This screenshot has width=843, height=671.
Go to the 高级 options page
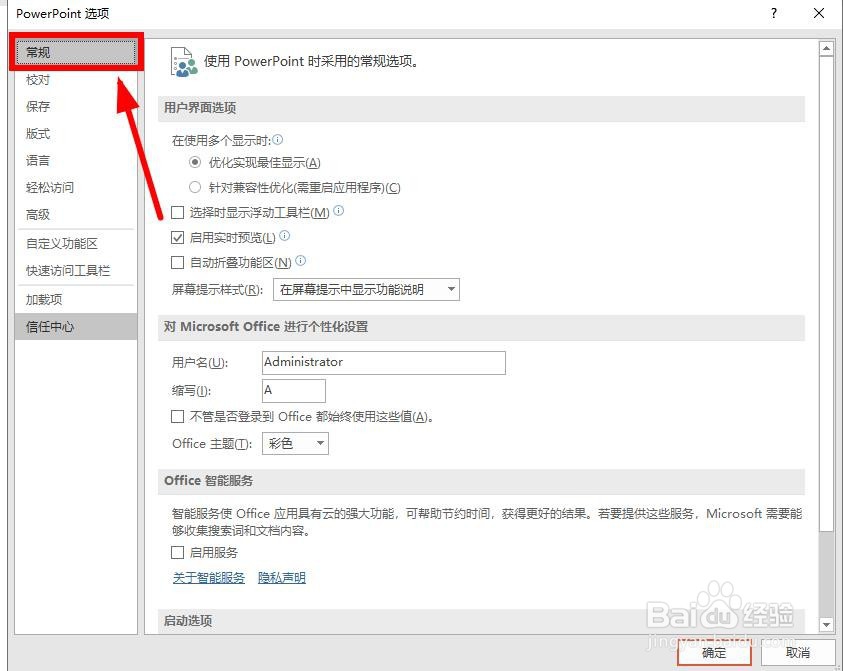coord(38,214)
